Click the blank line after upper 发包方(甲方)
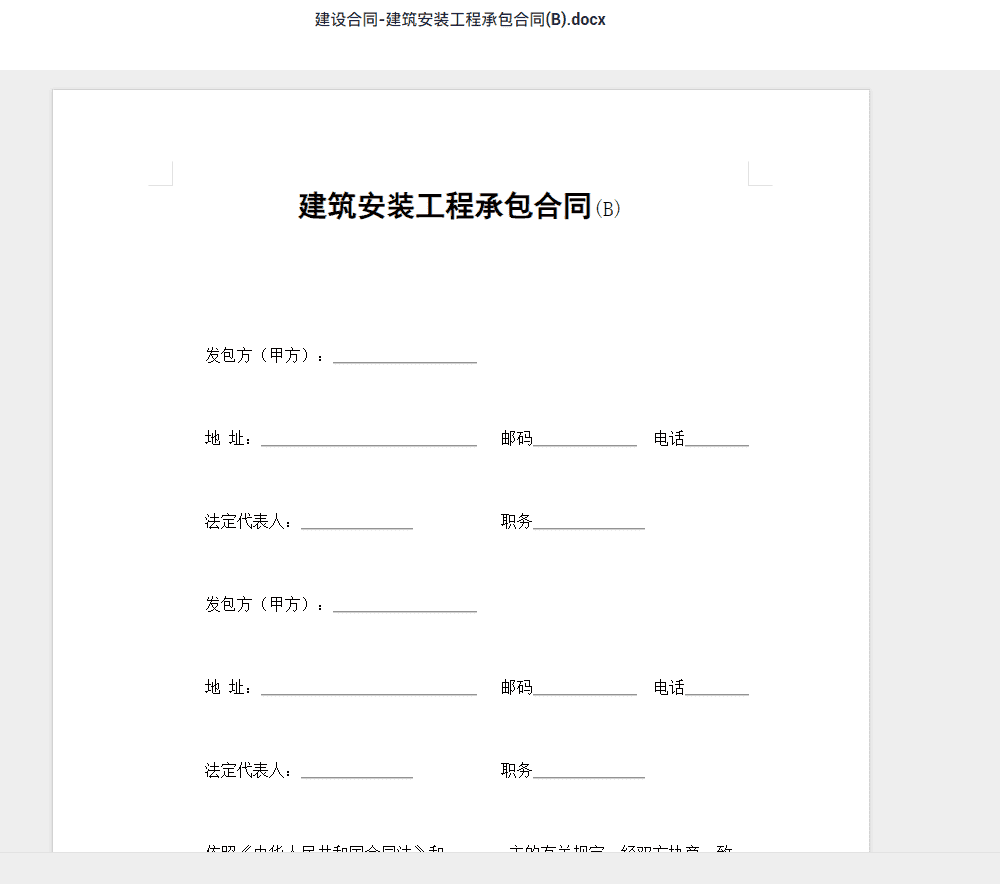 click(405, 361)
